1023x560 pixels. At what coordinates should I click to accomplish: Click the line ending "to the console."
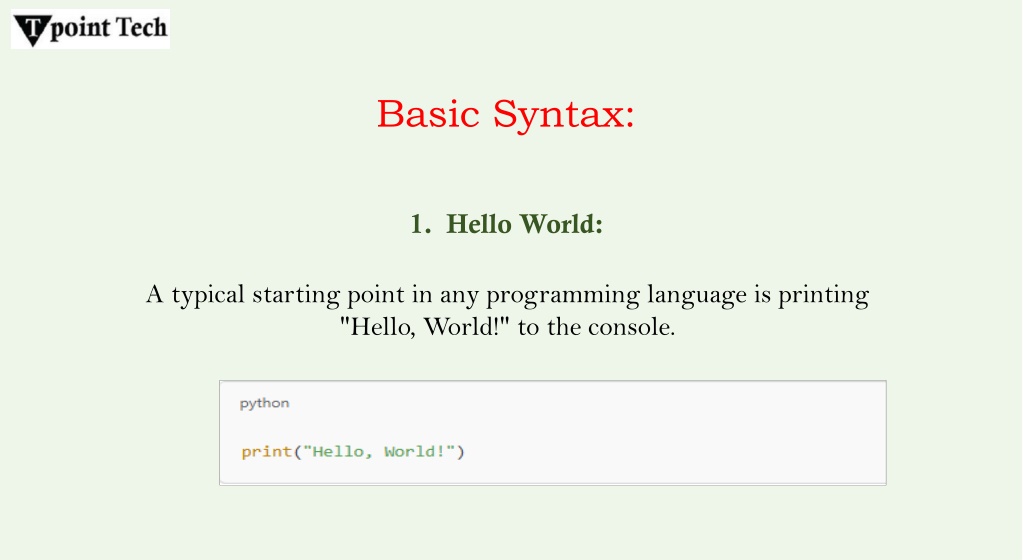[507, 326]
